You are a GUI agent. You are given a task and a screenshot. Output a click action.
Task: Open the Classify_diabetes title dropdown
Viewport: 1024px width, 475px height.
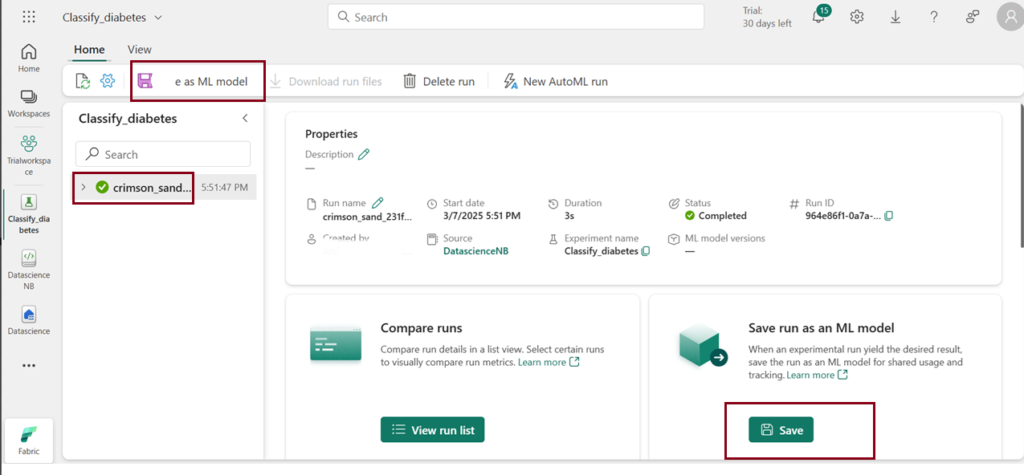click(x=158, y=17)
